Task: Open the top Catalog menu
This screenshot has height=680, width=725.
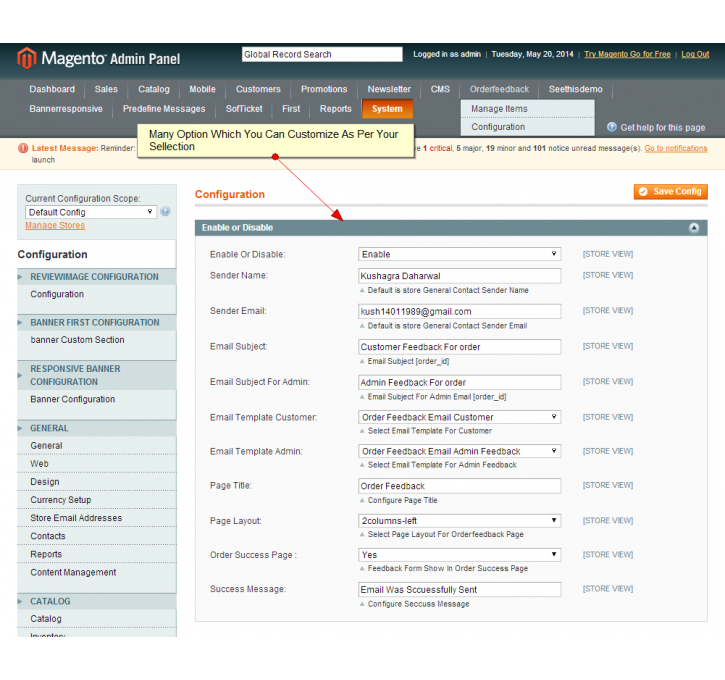Action: click(154, 89)
